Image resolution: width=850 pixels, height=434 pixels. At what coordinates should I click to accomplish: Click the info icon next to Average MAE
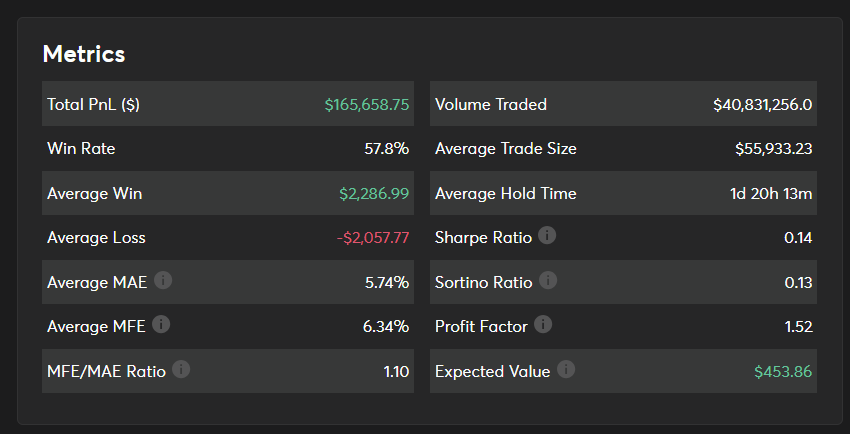click(163, 281)
